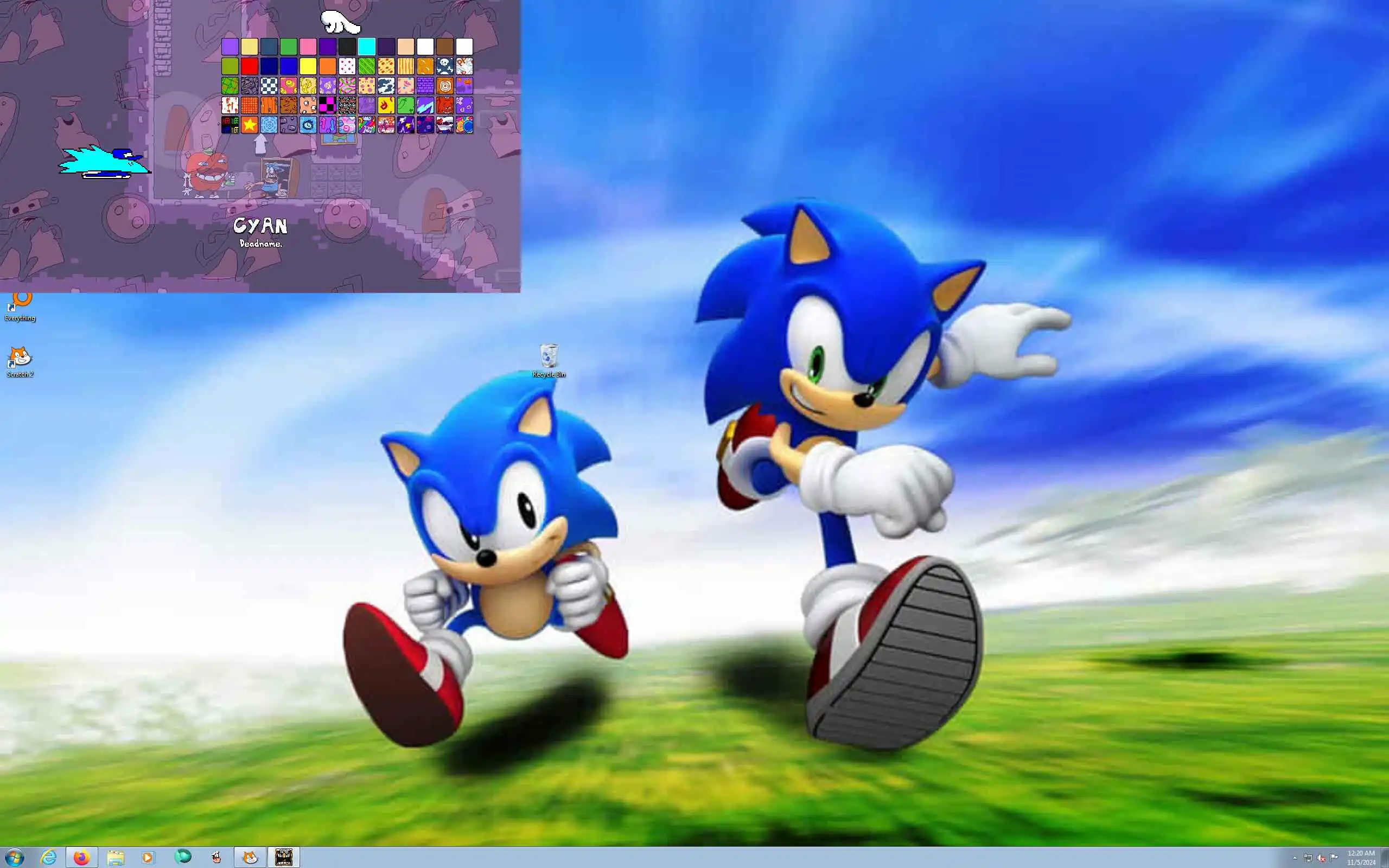Select the blue checkerboard pattern tile
1389x868 pixels.
269,86
